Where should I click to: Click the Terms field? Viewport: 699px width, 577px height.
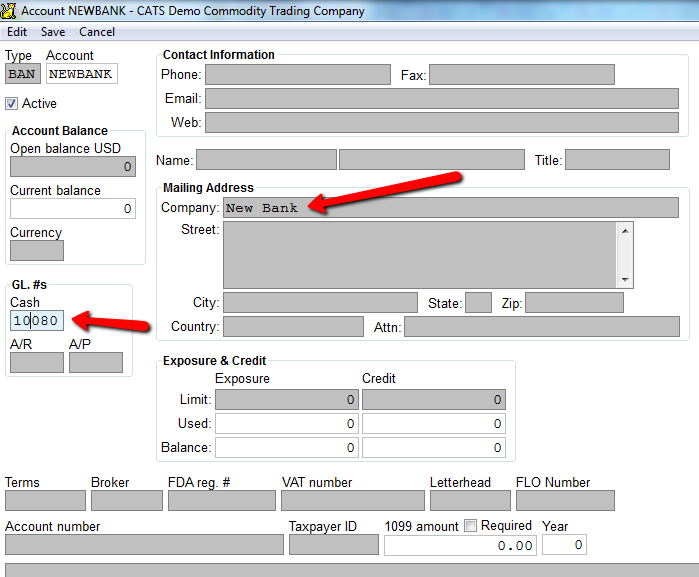(45, 500)
